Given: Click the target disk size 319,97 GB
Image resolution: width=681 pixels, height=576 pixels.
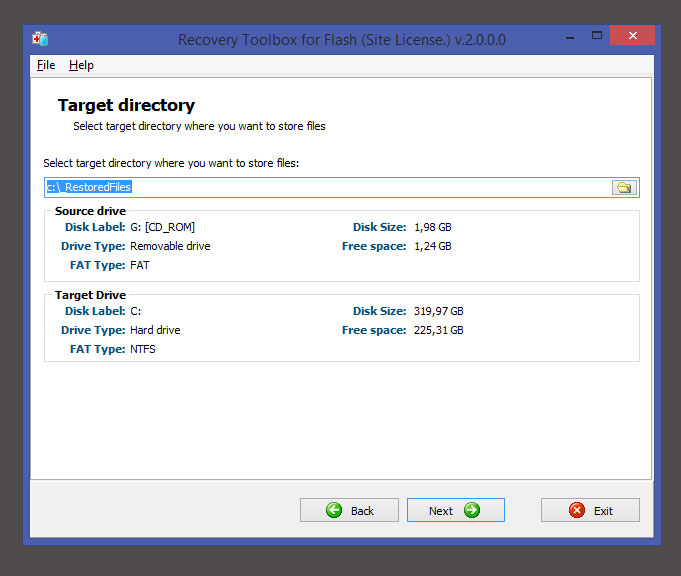Looking at the screenshot, I should click(x=438, y=311).
